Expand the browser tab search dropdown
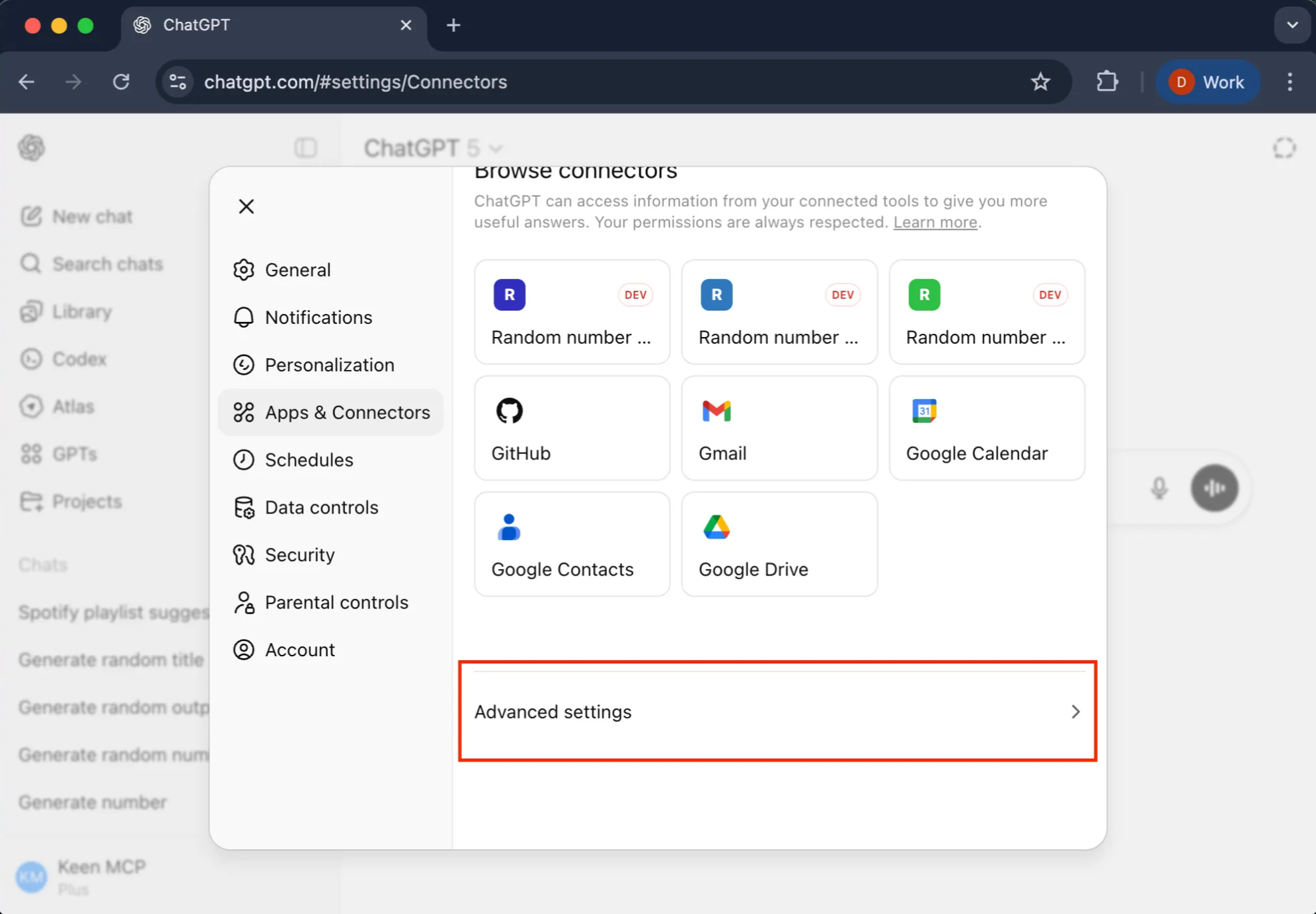This screenshot has width=1316, height=914. 1292,25
